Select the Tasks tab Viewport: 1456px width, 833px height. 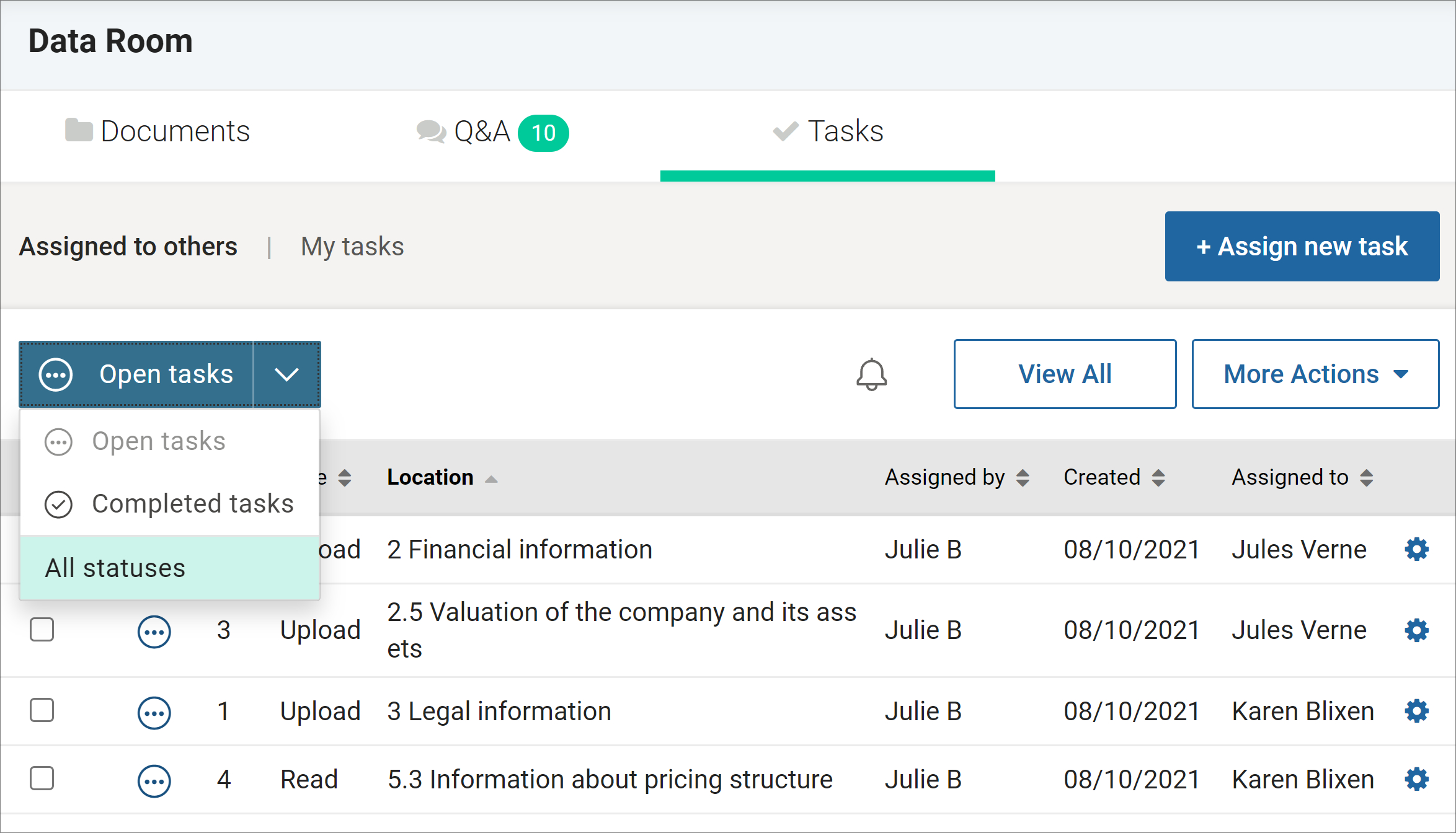(x=828, y=131)
